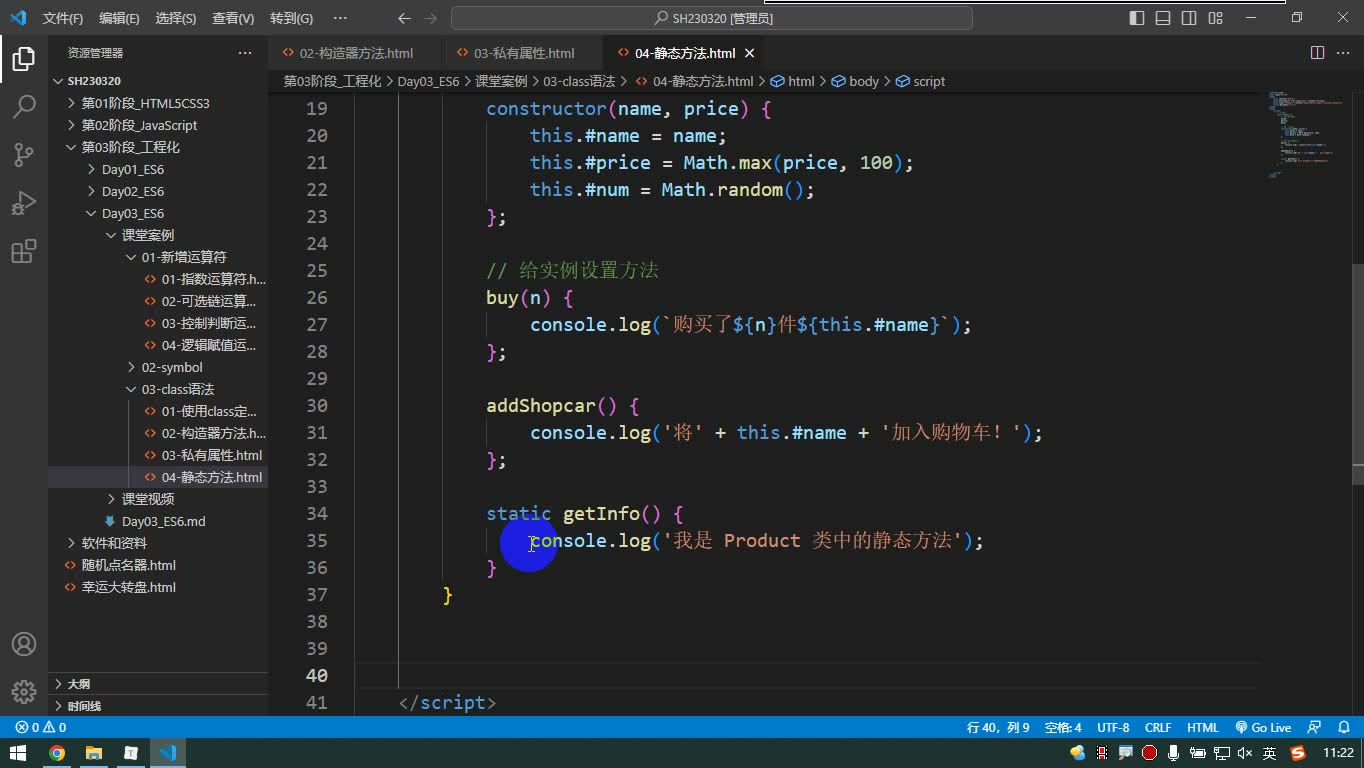Go back using navigation arrow
Viewport: 1364px width, 768px height.
pos(404,18)
